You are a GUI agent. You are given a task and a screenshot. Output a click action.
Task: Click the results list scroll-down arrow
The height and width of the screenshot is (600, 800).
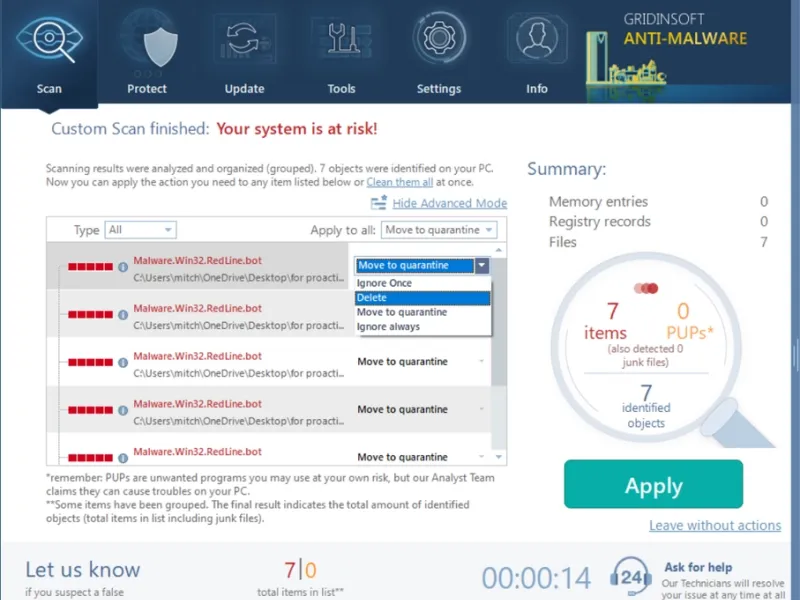(x=498, y=457)
